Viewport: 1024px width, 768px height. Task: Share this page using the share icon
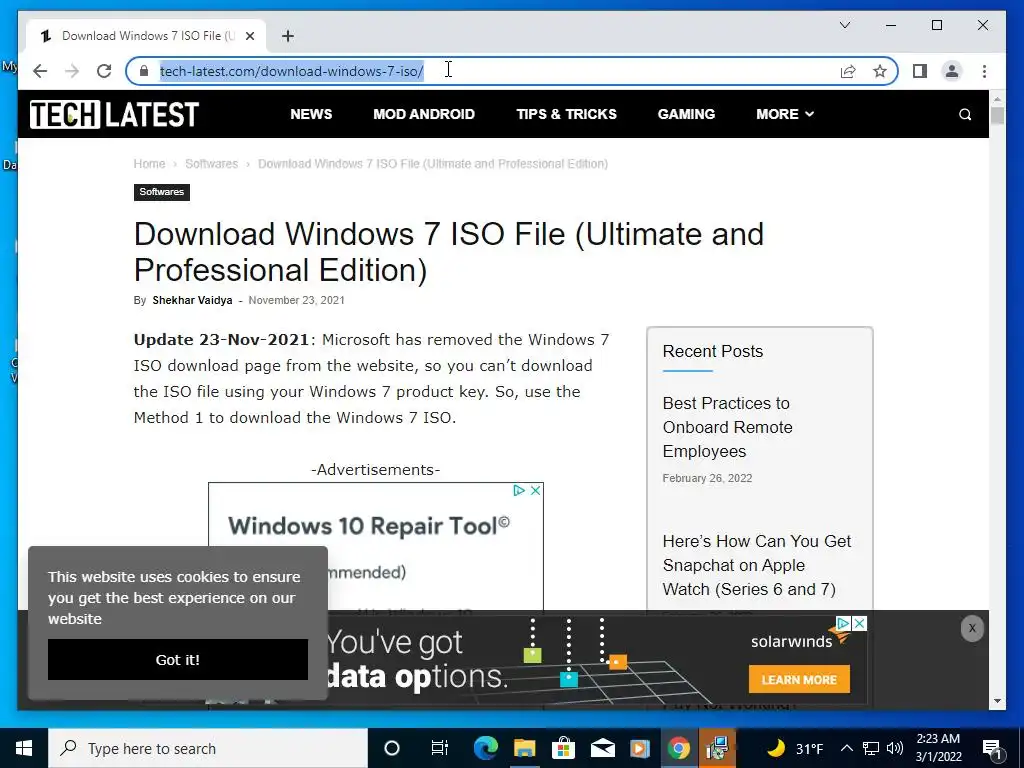click(848, 71)
